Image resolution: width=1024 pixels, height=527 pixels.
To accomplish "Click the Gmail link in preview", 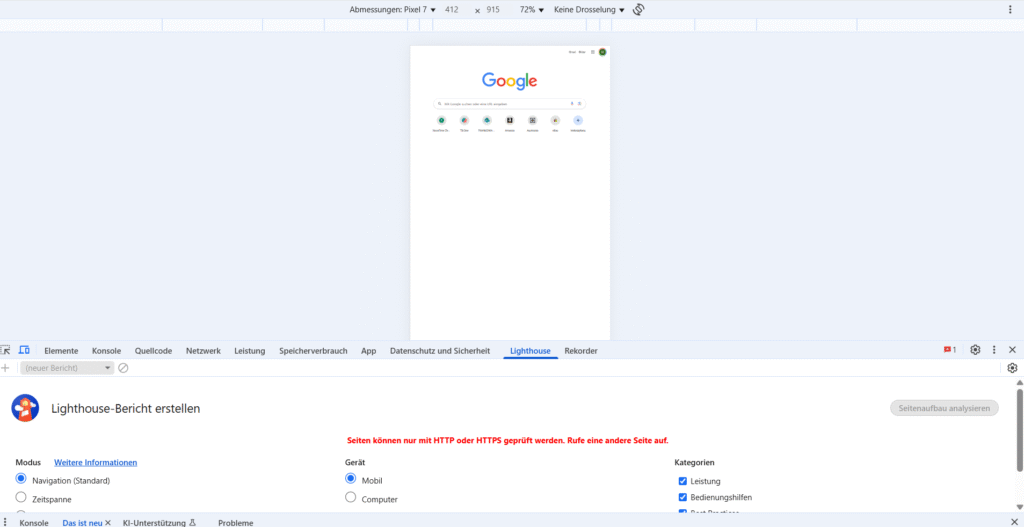I will [572, 52].
